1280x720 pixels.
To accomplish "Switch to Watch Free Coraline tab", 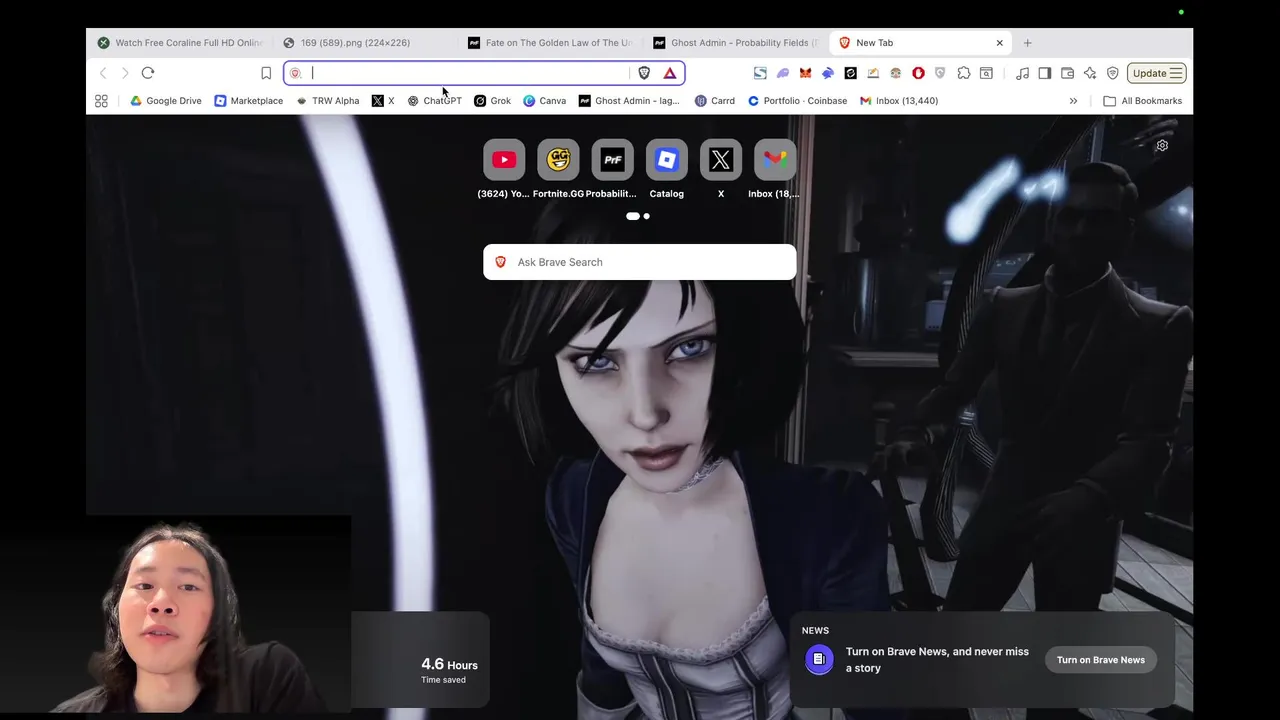I will tap(180, 43).
